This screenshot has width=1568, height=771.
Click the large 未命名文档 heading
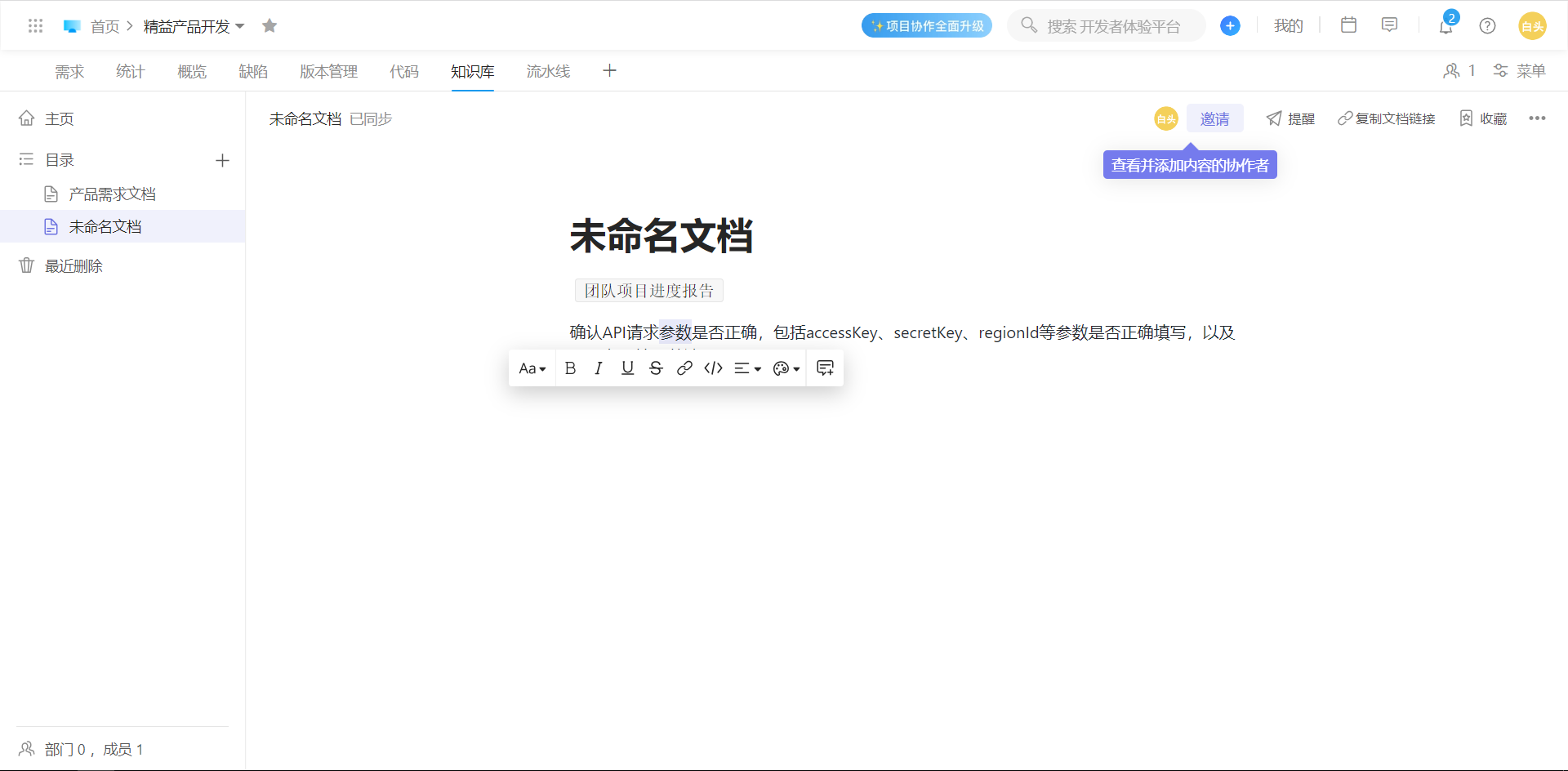[x=661, y=236]
